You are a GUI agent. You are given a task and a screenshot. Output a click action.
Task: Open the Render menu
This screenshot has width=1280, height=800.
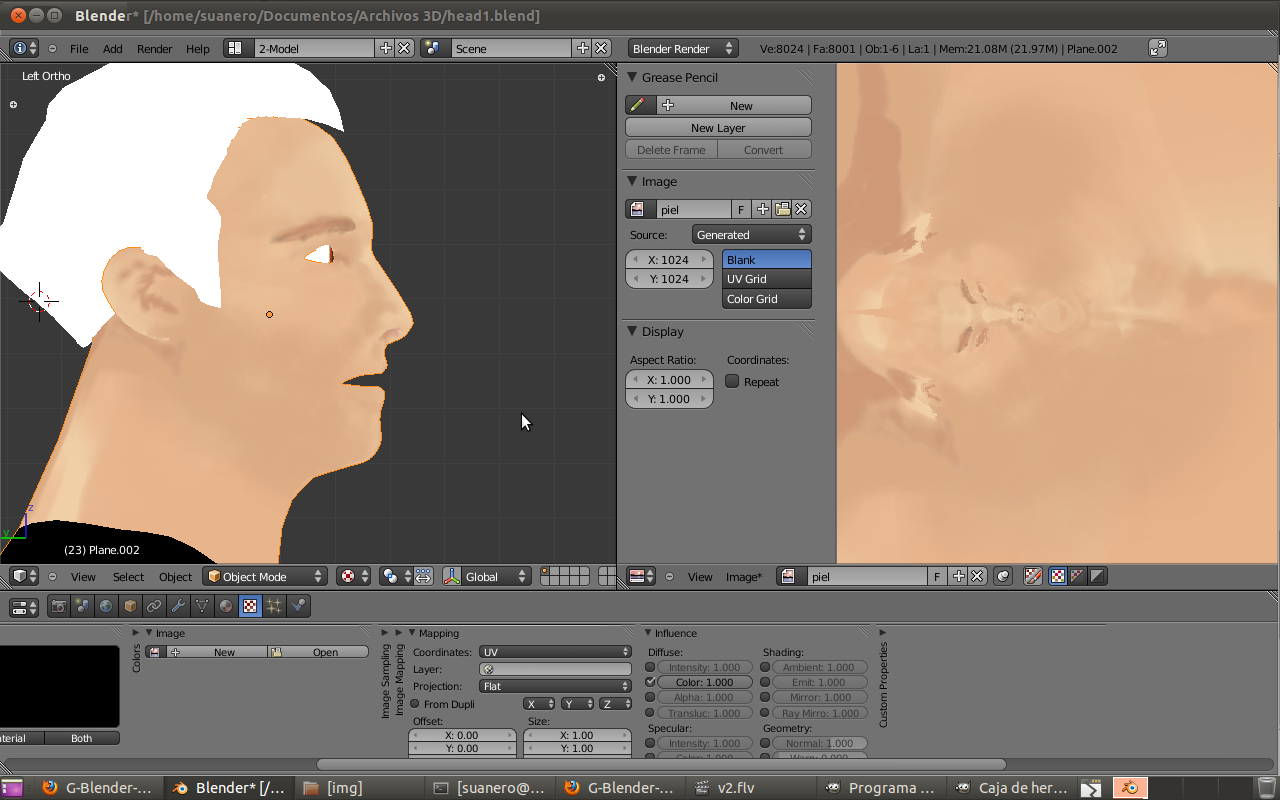[154, 49]
